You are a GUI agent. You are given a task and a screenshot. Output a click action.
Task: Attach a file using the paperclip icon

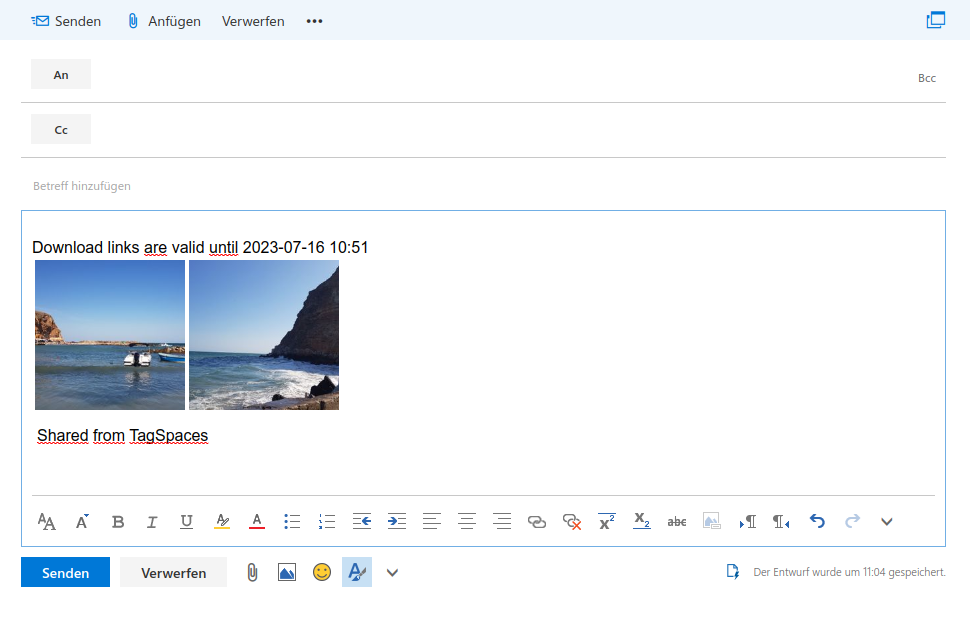pyautogui.click(x=251, y=572)
